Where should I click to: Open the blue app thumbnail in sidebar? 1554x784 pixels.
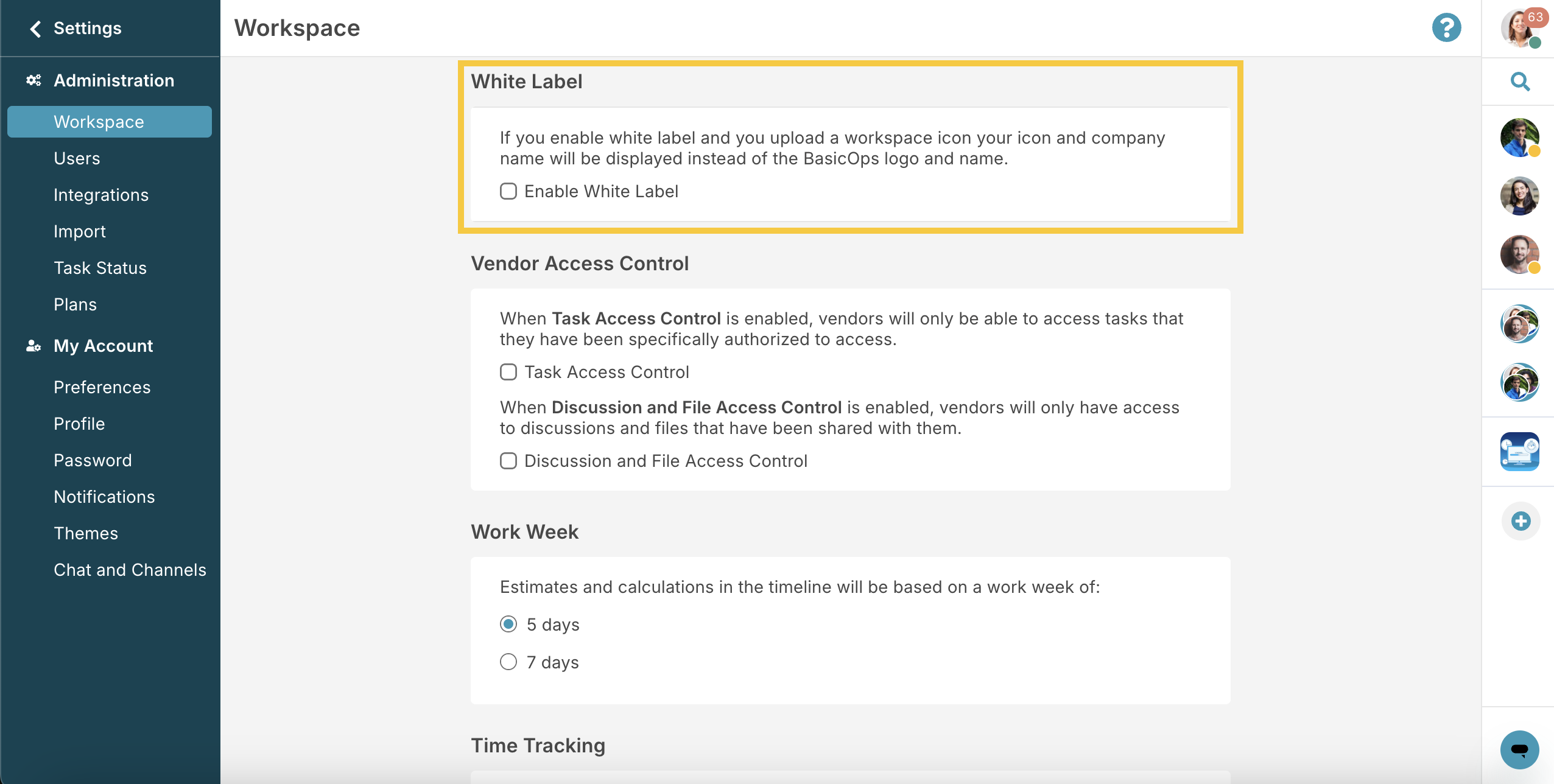click(x=1519, y=452)
